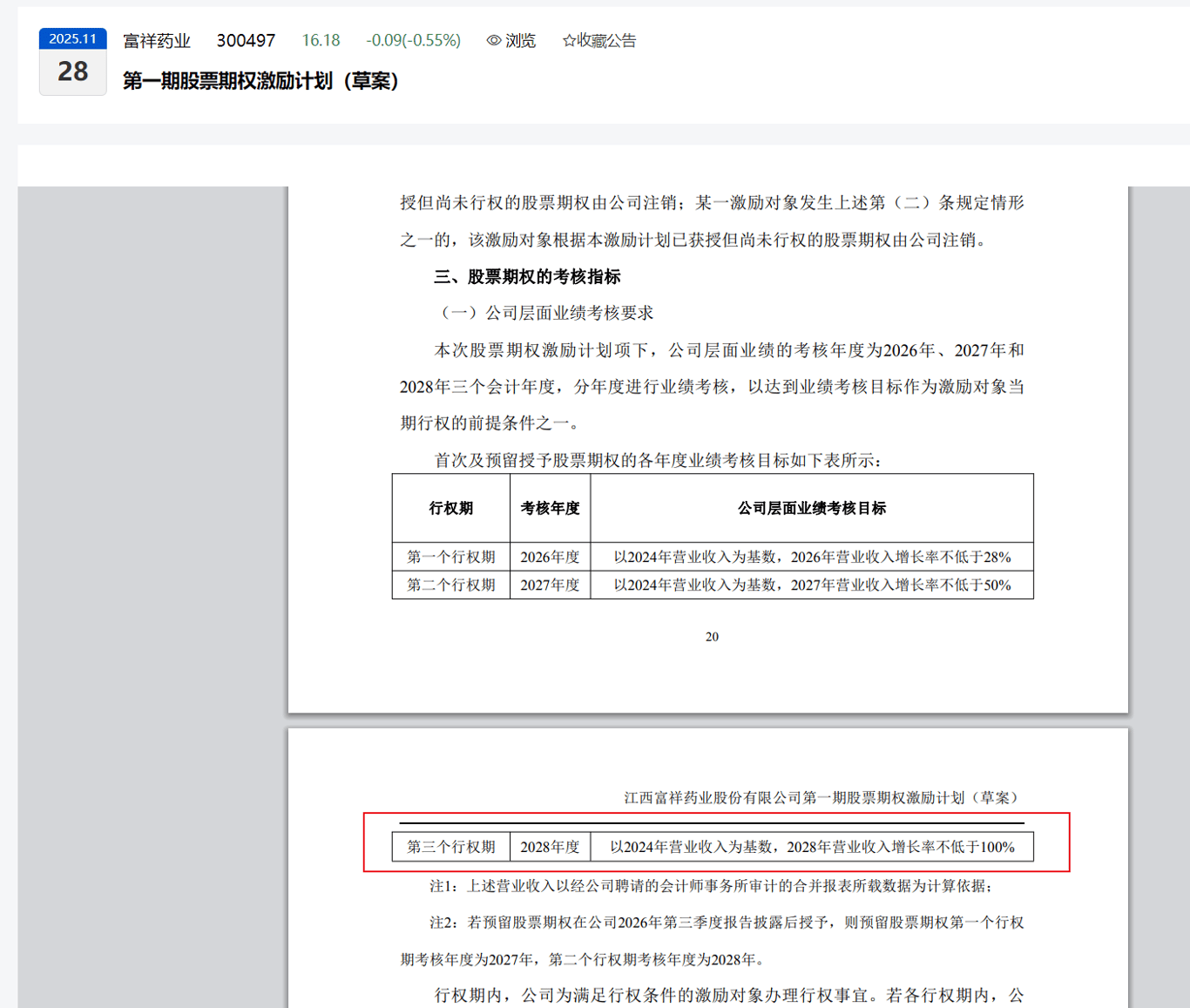The height and width of the screenshot is (1008, 1190).
Task: Click the 2027年度 table cell
Action: click(x=550, y=585)
